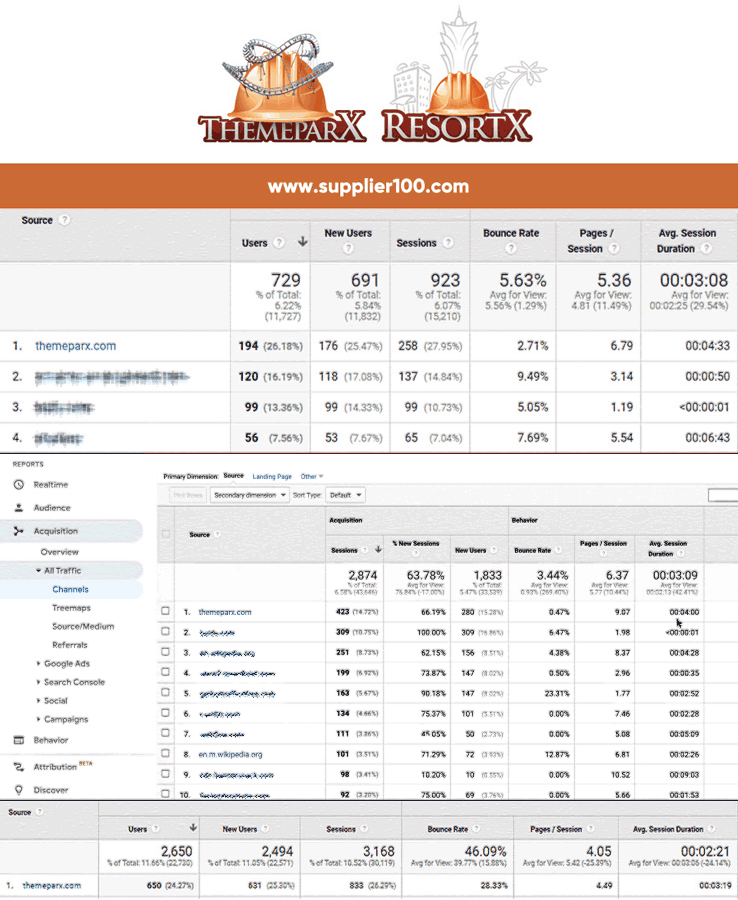Tick the select-all checkbox in the Source header
This screenshot has height=900, width=738.
166,534
